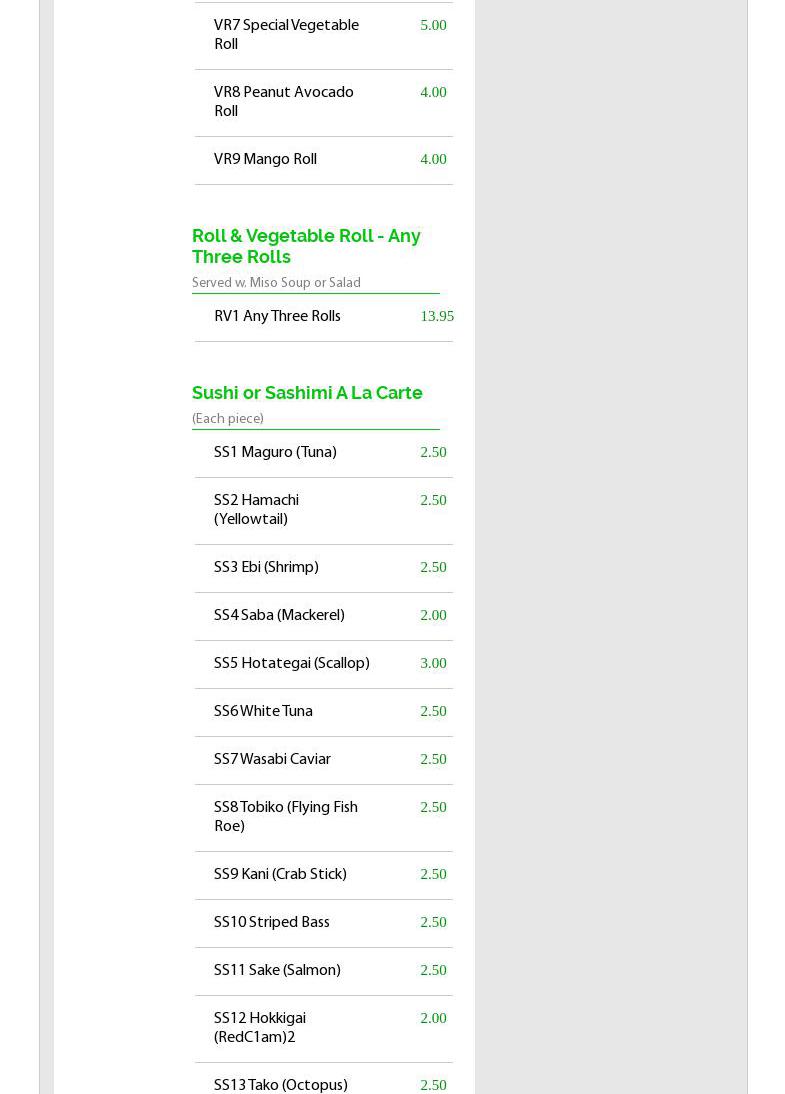Image resolution: width=785 pixels, height=1094 pixels.
Task: Click SS9 Kani (Crab Stick)
Action: (x=280, y=875)
